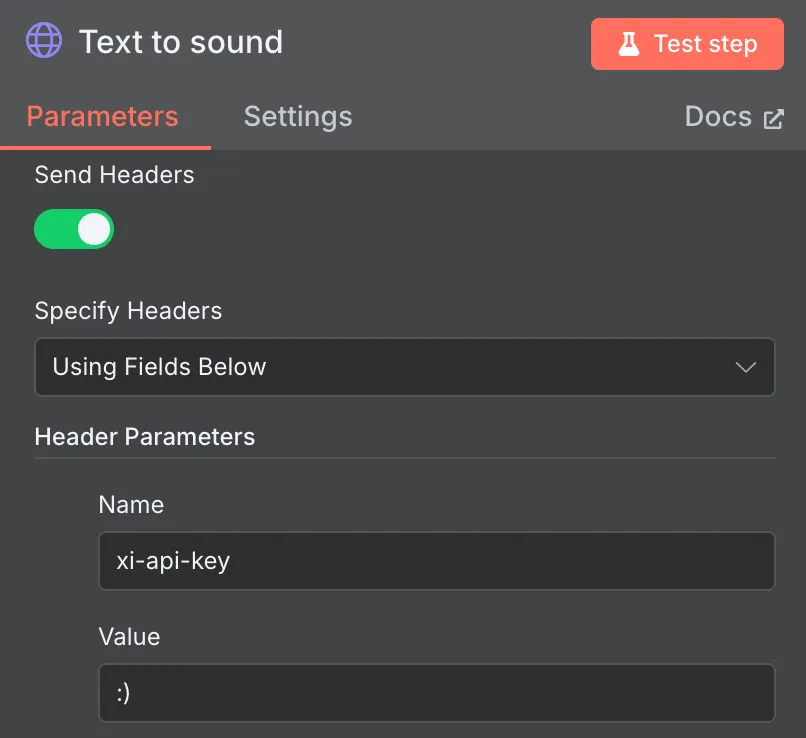Viewport: 806px width, 738px height.
Task: Click the external link icon beside Docs
Action: click(x=771, y=117)
